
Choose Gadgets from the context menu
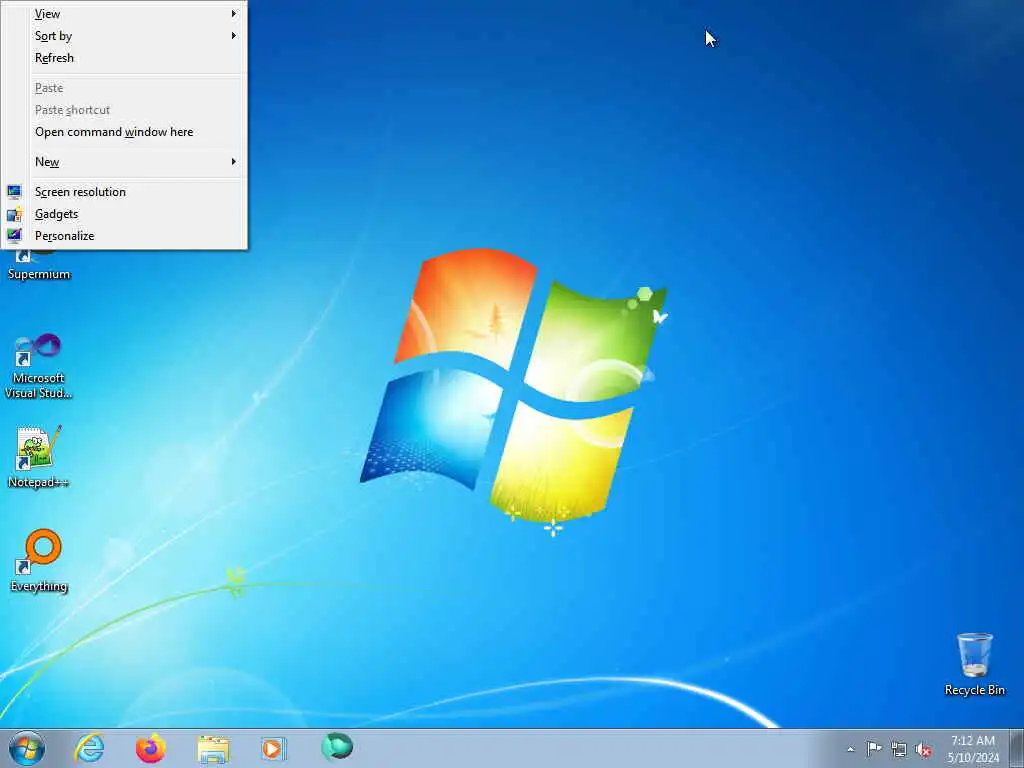124,214
